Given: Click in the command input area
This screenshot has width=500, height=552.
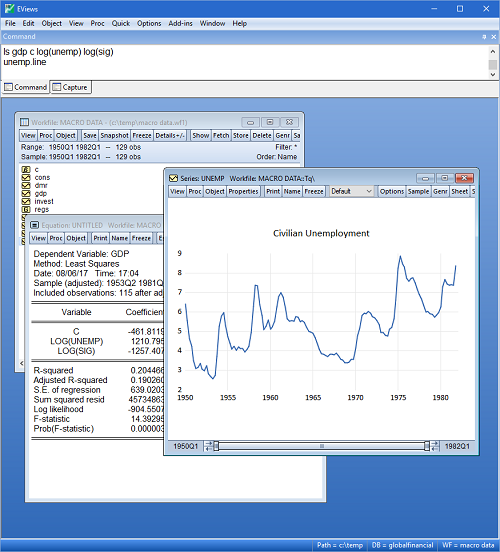Looking at the screenshot, I should coord(245,62).
